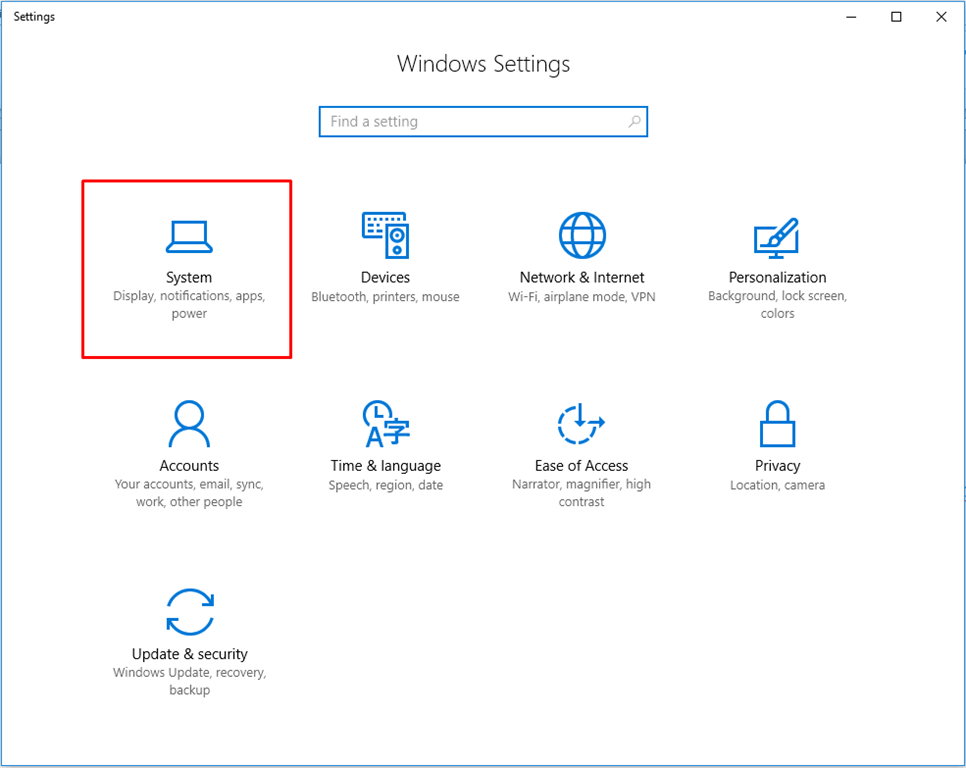Open Update & security circular-arrows icon
This screenshot has width=966, height=768.
pyautogui.click(x=188, y=612)
